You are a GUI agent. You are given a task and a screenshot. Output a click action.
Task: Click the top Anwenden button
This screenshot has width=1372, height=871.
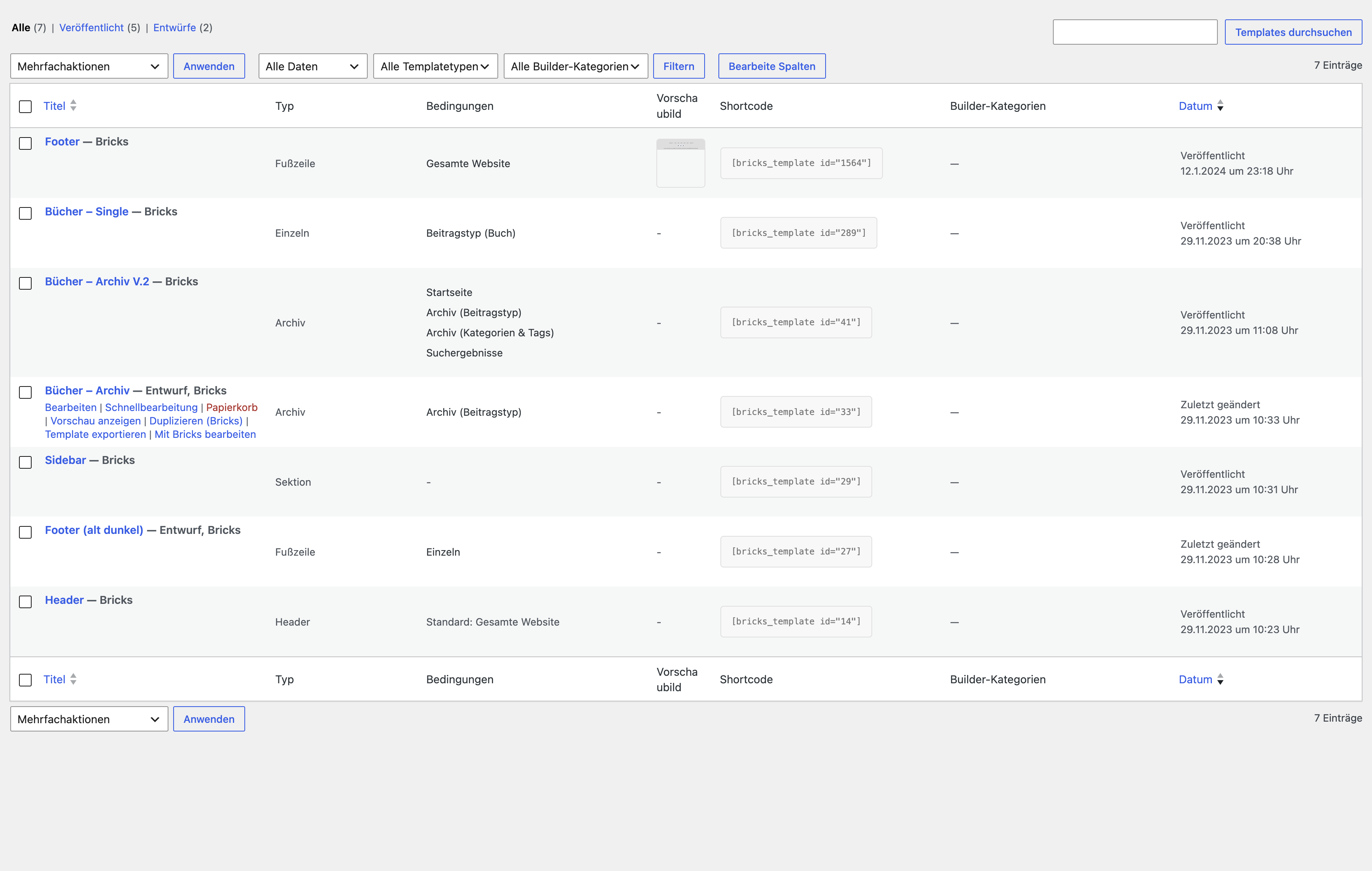(x=208, y=66)
